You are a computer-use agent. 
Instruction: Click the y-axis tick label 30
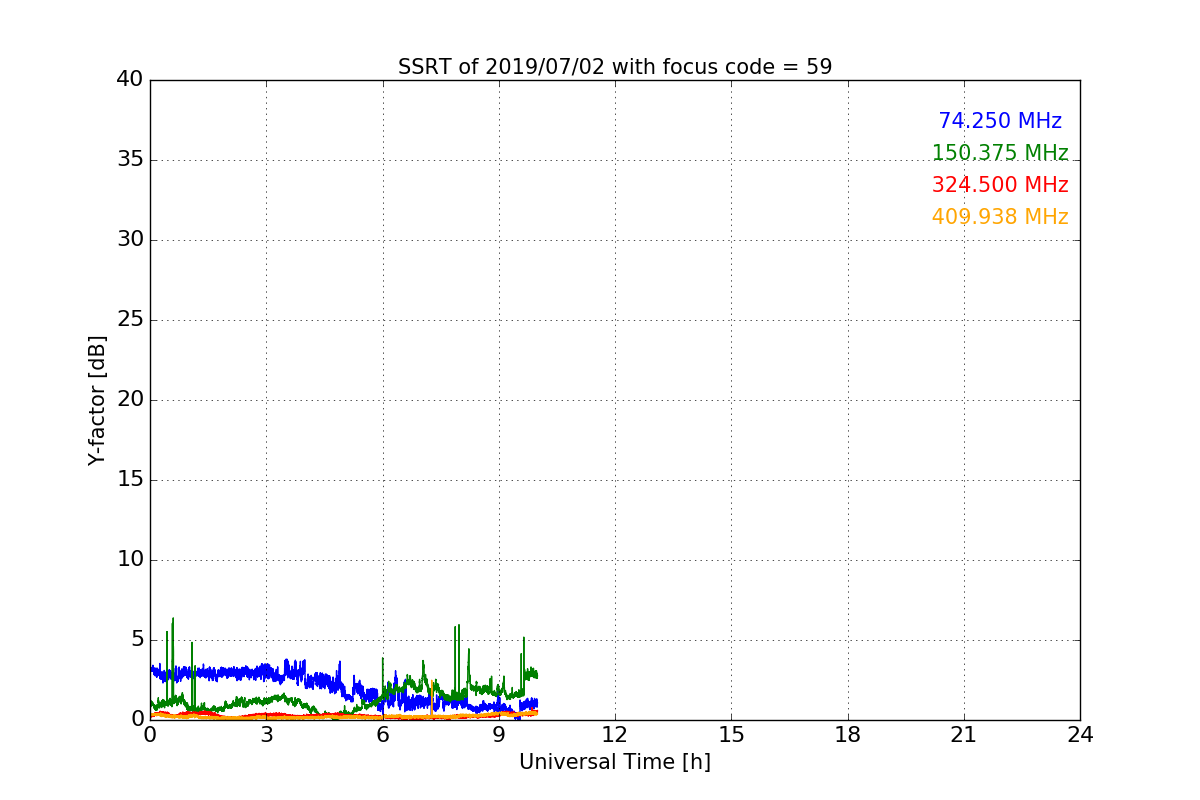(130, 240)
